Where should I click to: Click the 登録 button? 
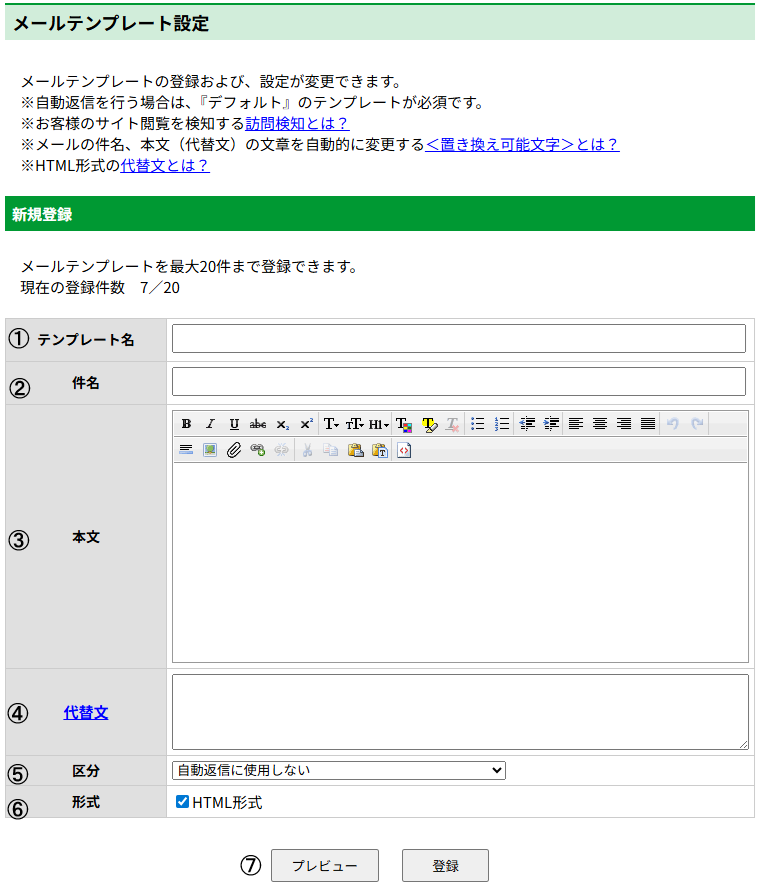(x=445, y=866)
